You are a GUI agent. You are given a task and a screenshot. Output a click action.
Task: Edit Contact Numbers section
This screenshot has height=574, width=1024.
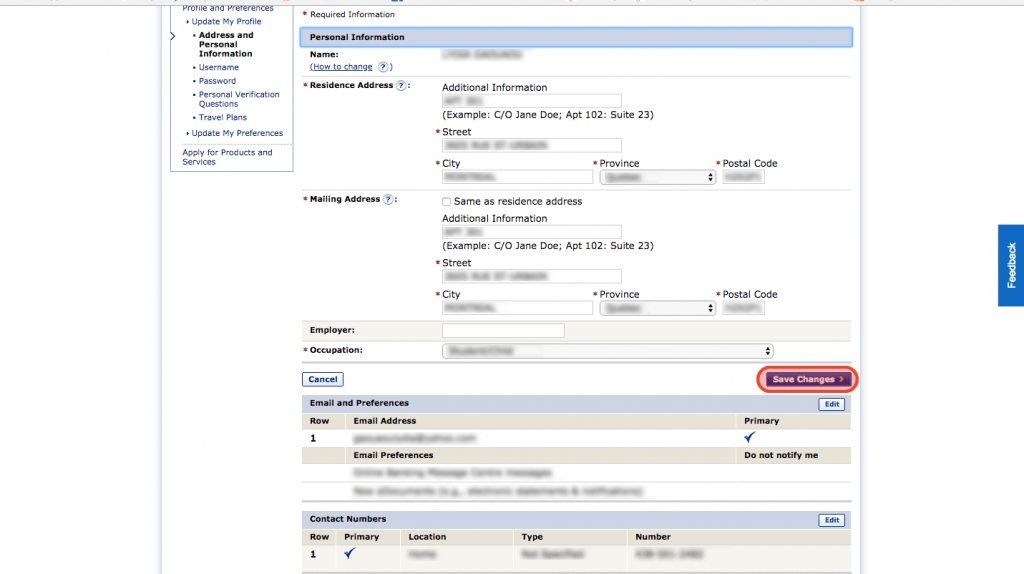(x=831, y=520)
